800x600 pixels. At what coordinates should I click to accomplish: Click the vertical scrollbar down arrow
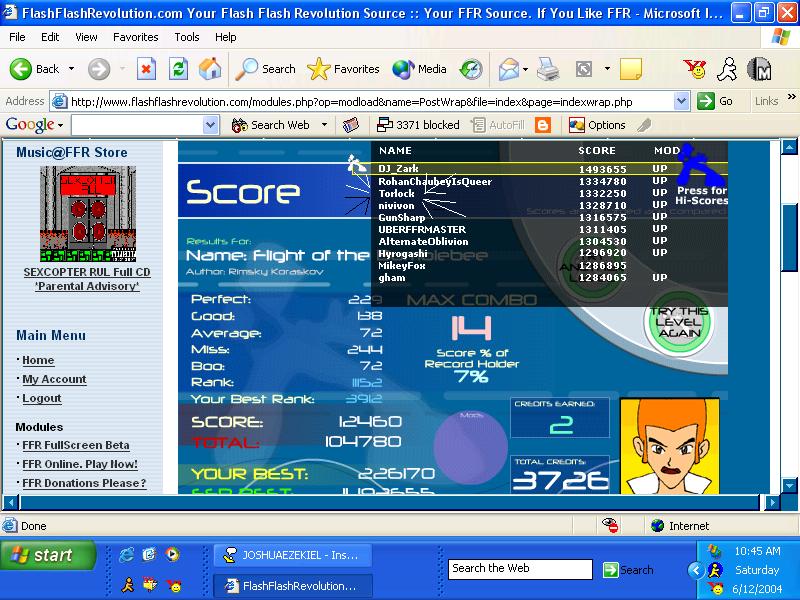click(789, 485)
